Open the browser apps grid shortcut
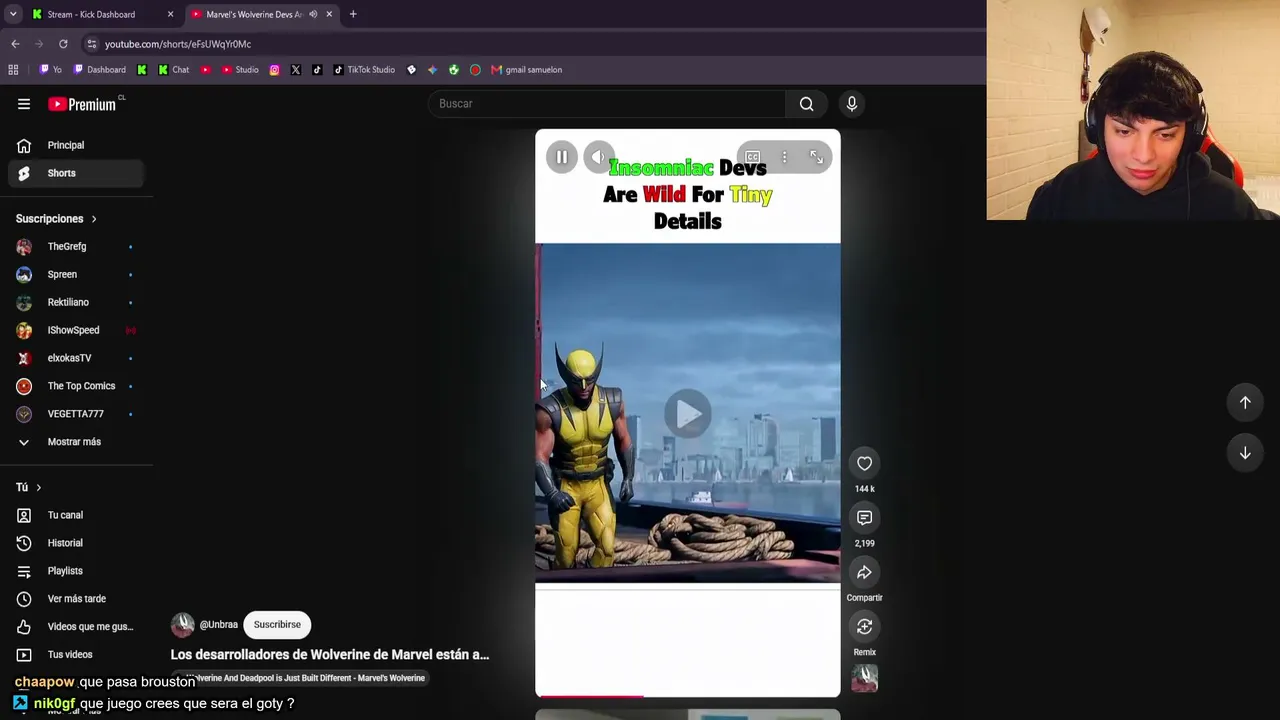The width and height of the screenshot is (1280, 720). 13,70
